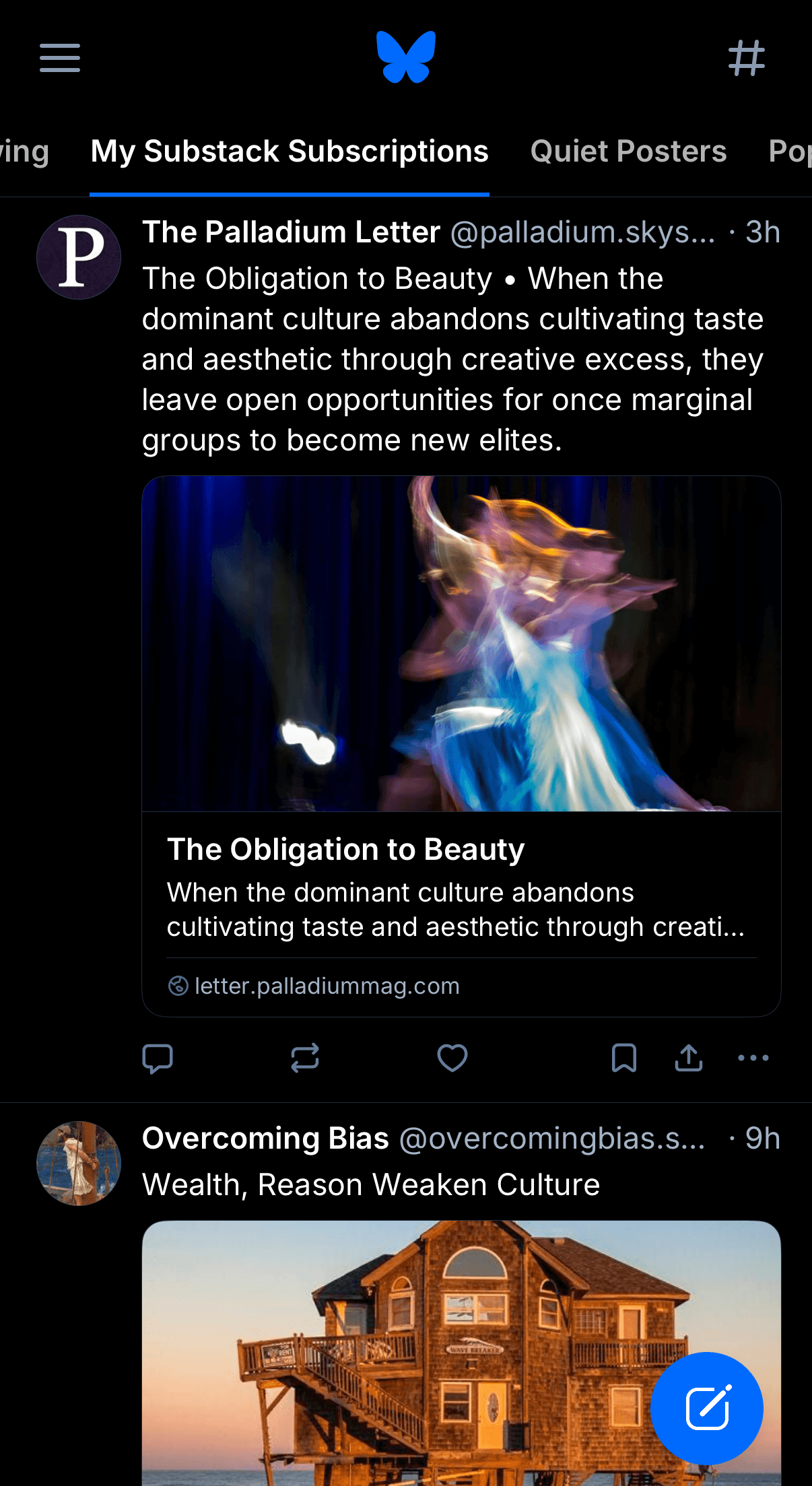Click Overcoming Bias author name
Viewport: 812px width, 1486px height.
pos(265,1139)
